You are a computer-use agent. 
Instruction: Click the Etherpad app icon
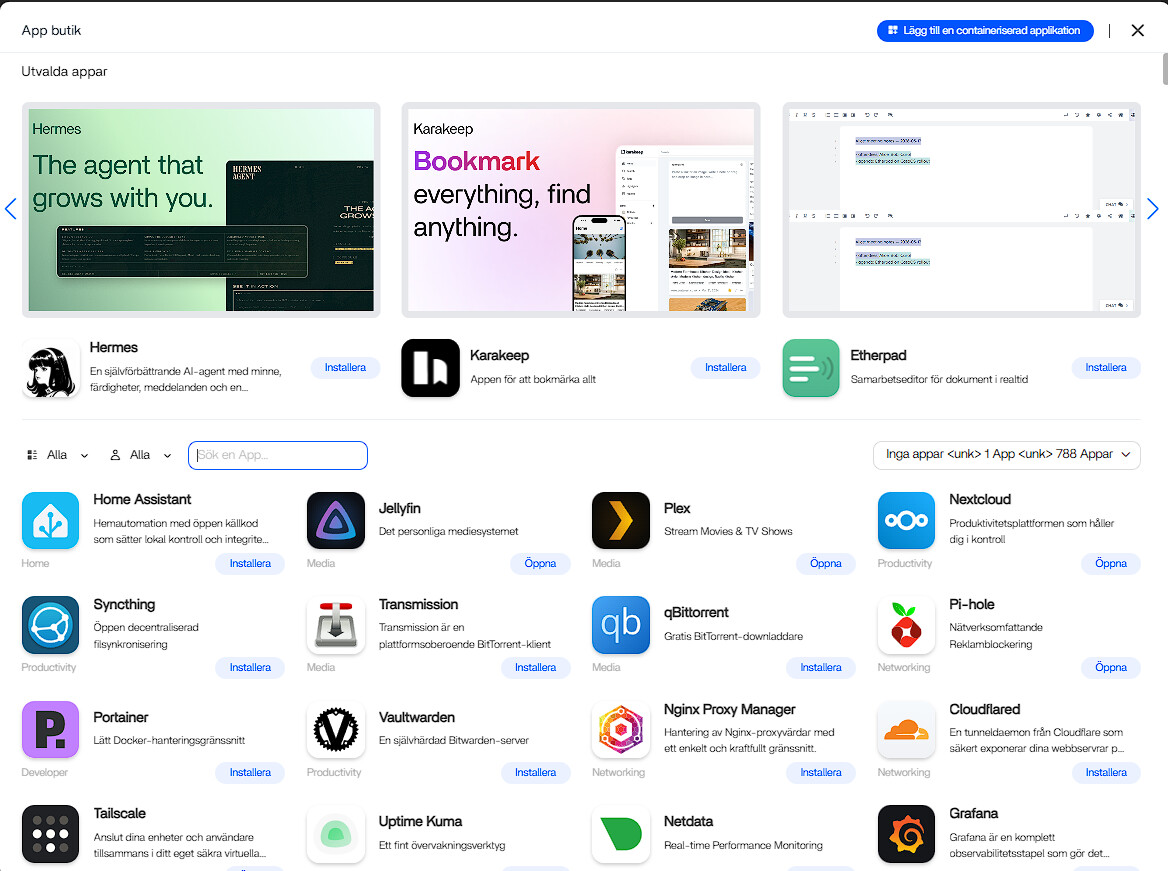pyautogui.click(x=811, y=368)
